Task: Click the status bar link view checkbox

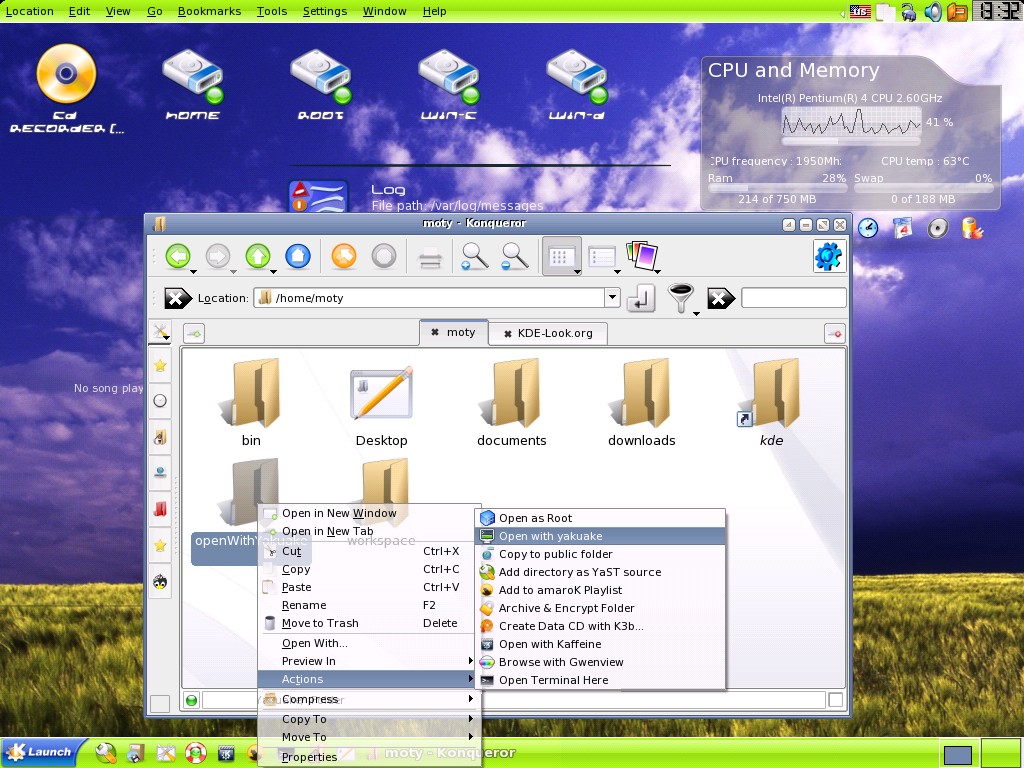Action: pos(835,700)
